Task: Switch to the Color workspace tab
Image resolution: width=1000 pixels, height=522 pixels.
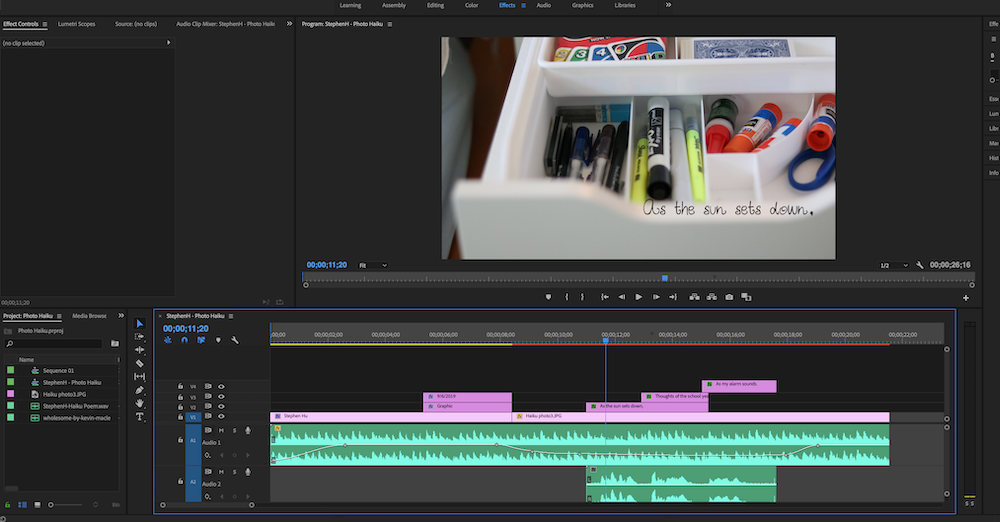Action: tap(471, 5)
